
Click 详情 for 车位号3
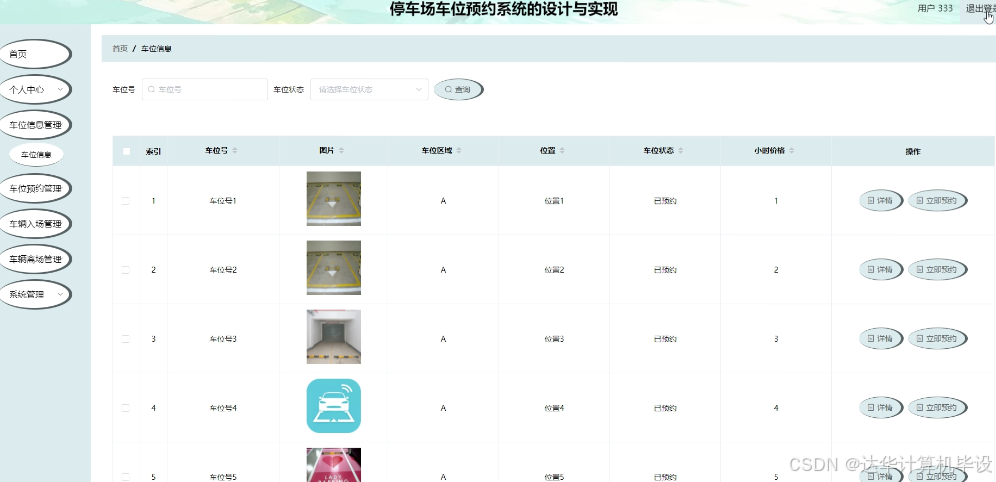(881, 338)
